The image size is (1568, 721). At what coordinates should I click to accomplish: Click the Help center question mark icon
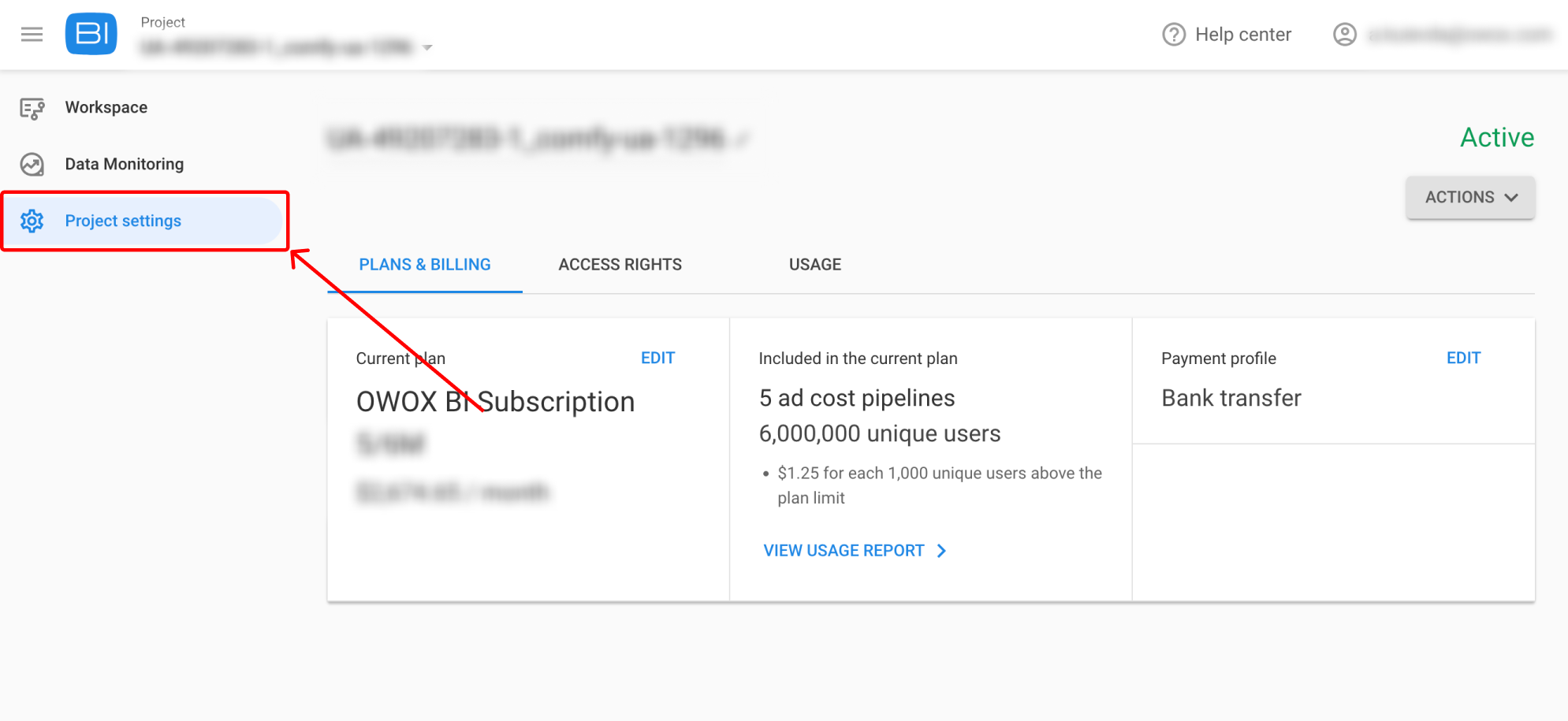pos(1174,35)
